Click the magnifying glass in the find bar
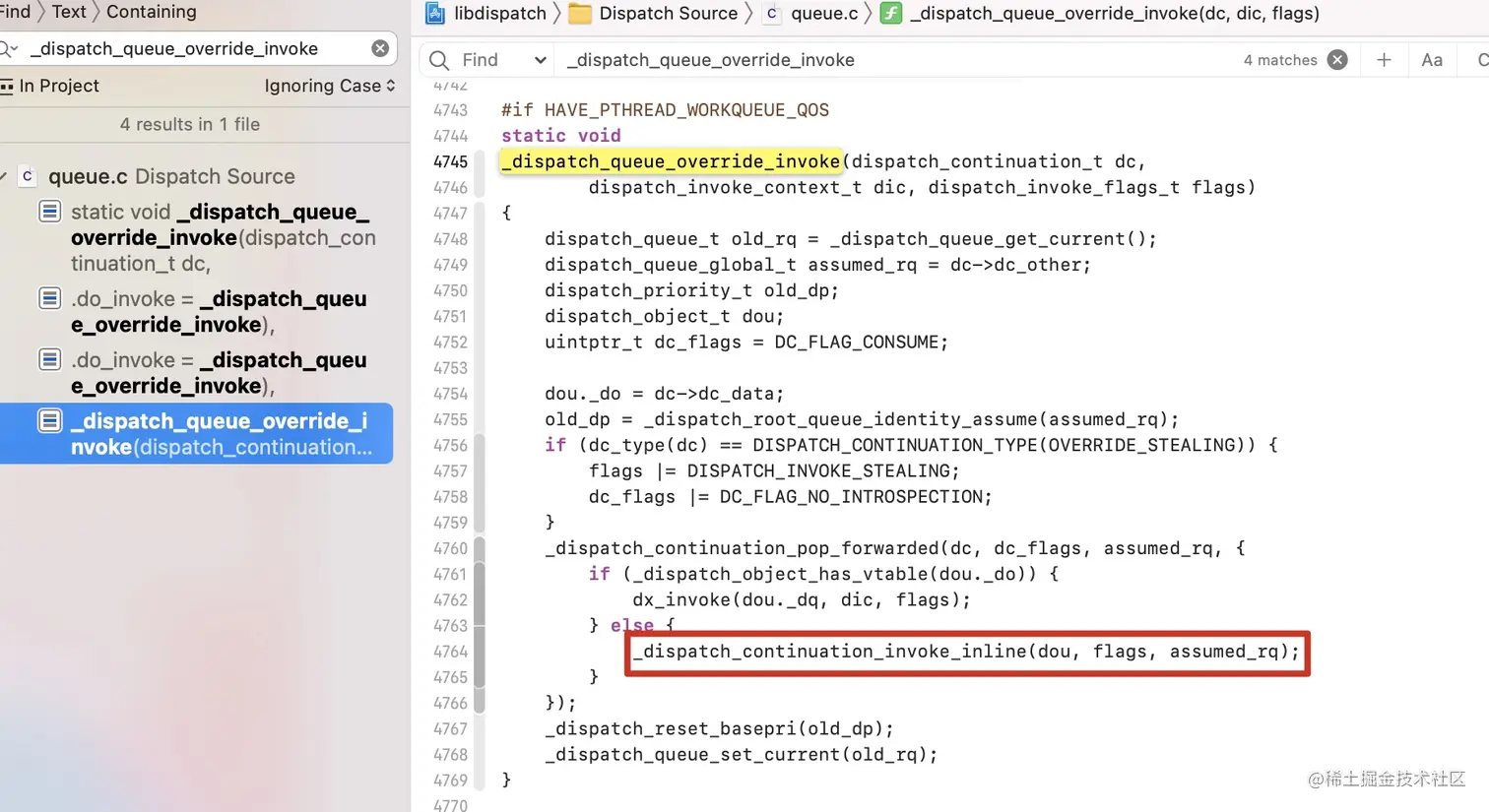1489x812 pixels. coord(439,60)
